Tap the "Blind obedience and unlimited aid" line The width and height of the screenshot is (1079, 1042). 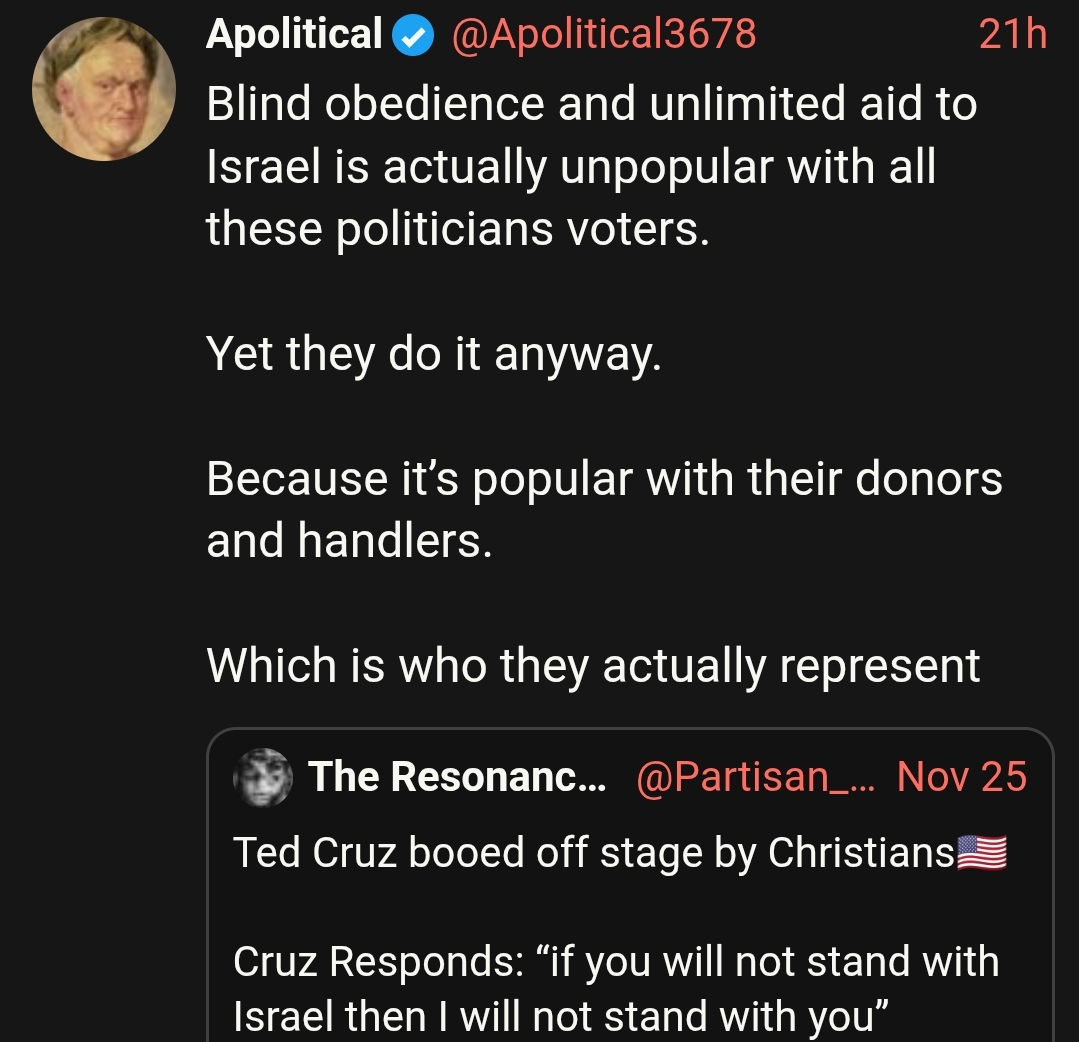point(591,104)
